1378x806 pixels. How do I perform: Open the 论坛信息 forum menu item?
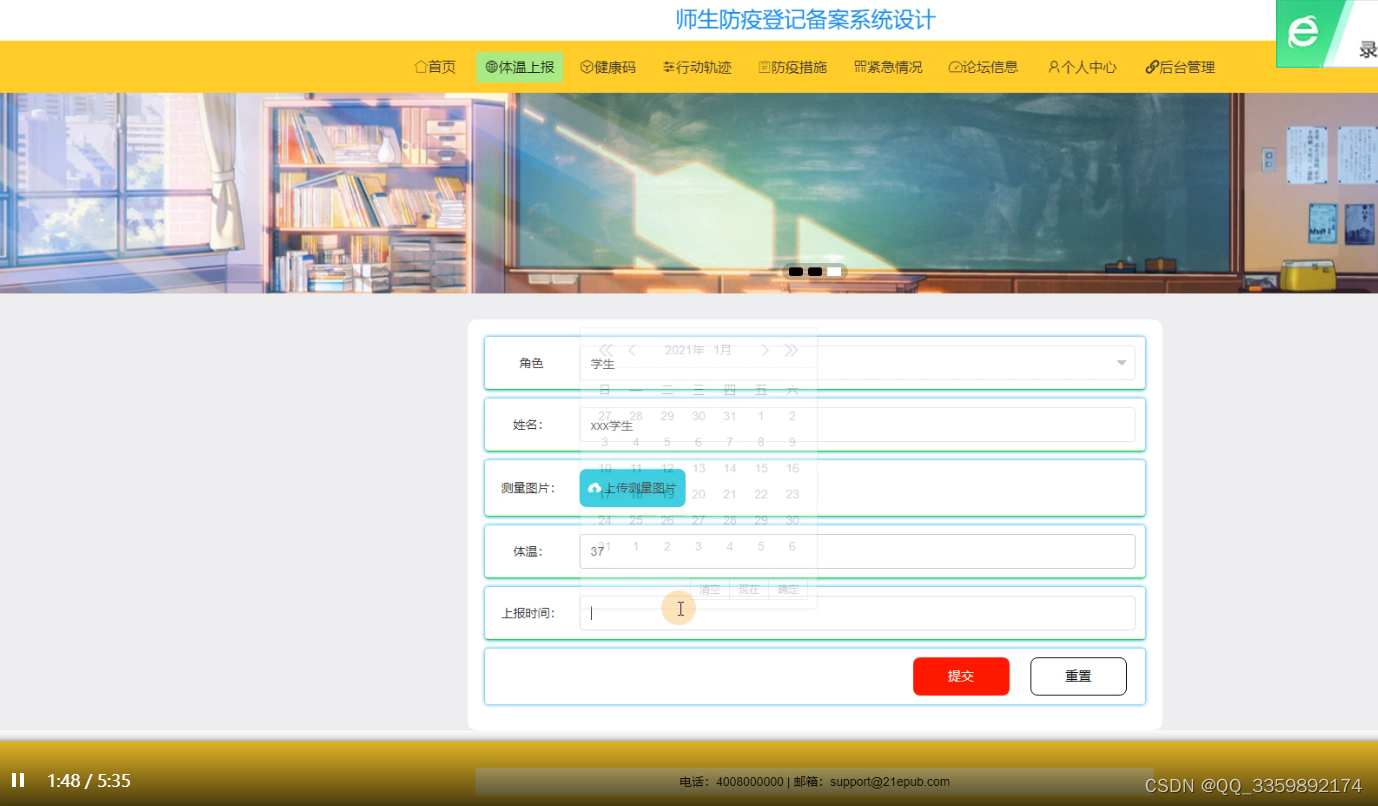(x=983, y=67)
